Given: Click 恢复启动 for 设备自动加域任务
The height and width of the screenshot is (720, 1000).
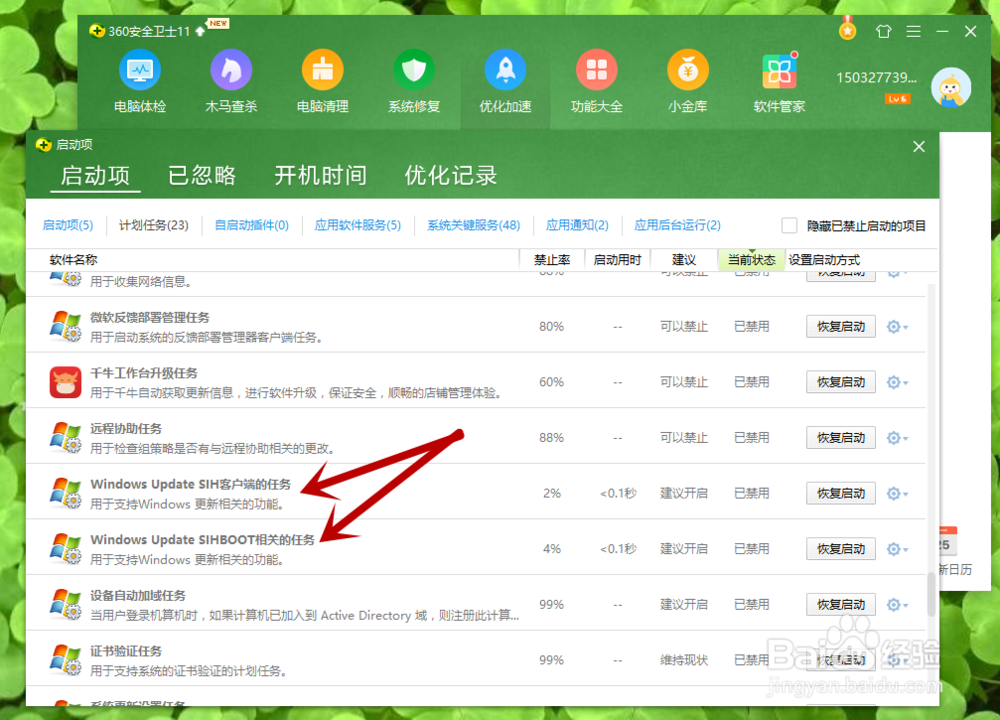Looking at the screenshot, I should point(841,604).
